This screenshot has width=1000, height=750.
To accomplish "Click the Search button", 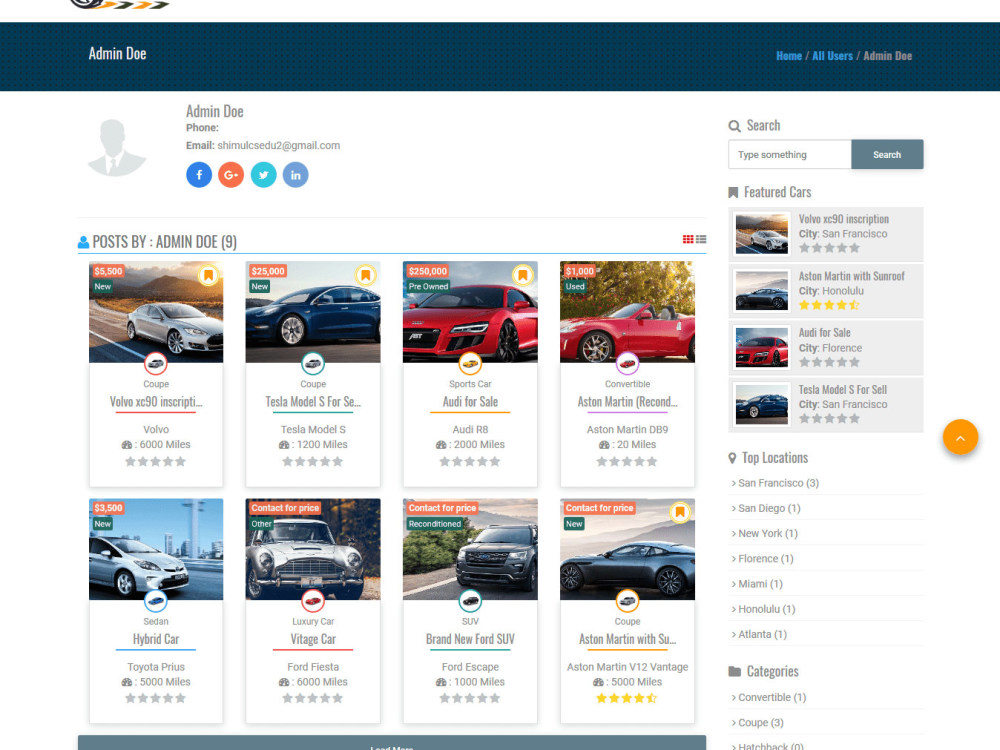I will (x=887, y=154).
